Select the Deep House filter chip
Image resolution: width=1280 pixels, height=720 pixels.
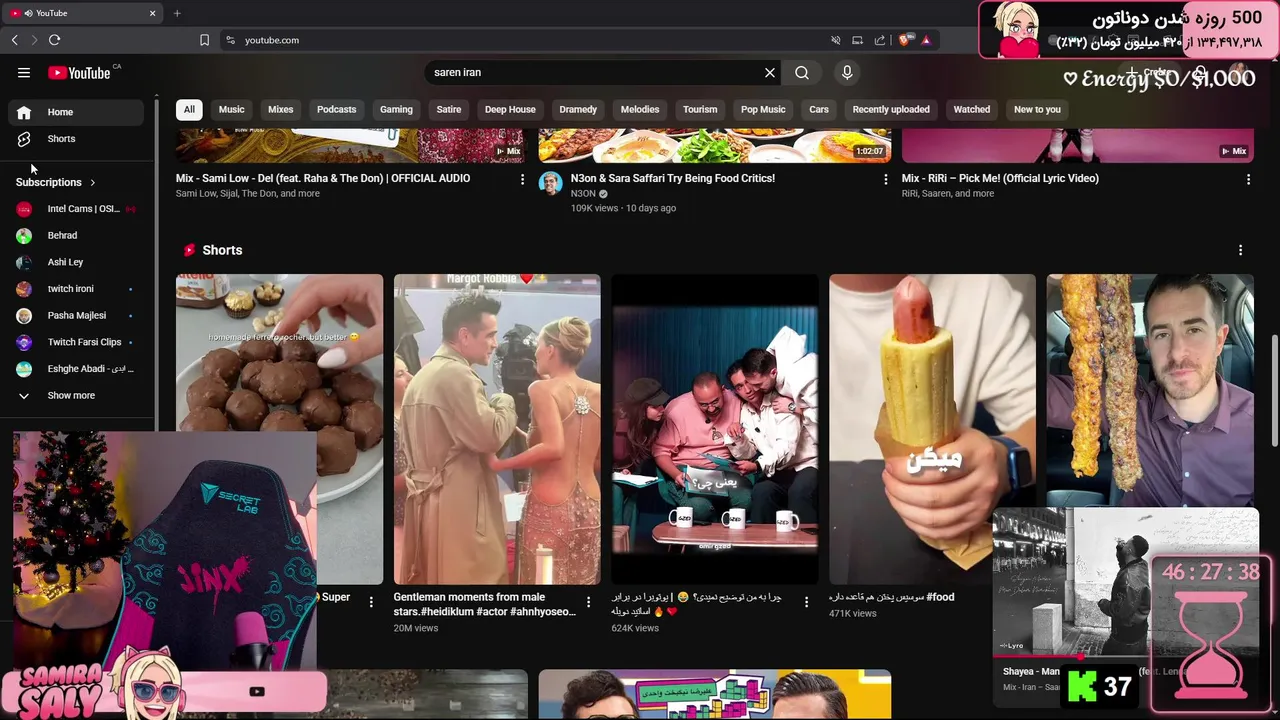(x=510, y=110)
